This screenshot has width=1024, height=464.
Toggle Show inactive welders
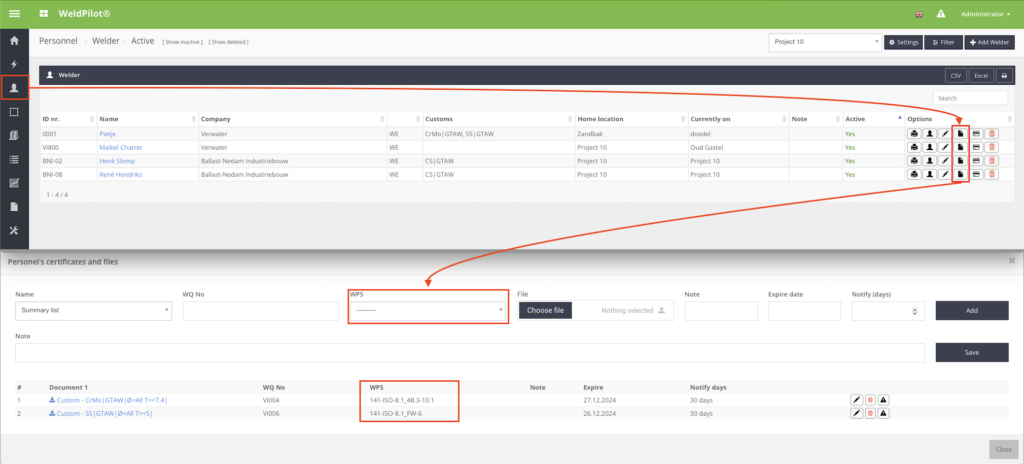coord(183,42)
